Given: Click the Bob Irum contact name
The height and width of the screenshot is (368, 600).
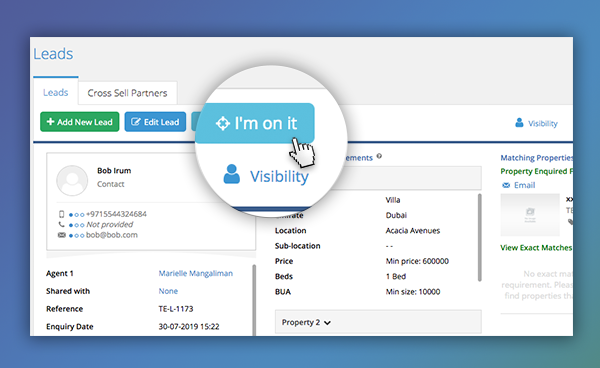Looking at the screenshot, I should pos(114,171).
